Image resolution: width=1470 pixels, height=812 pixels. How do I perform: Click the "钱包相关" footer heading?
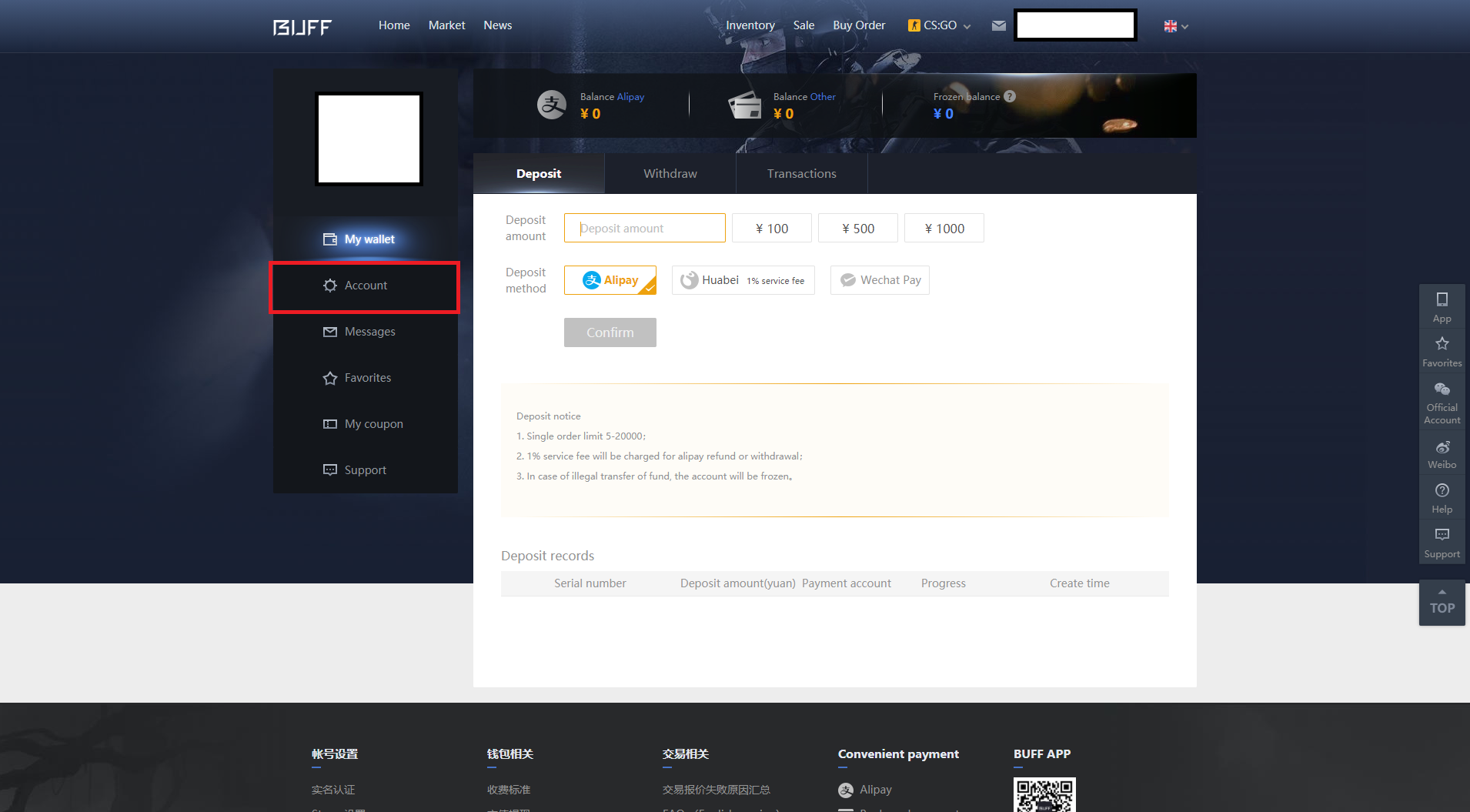pos(510,754)
